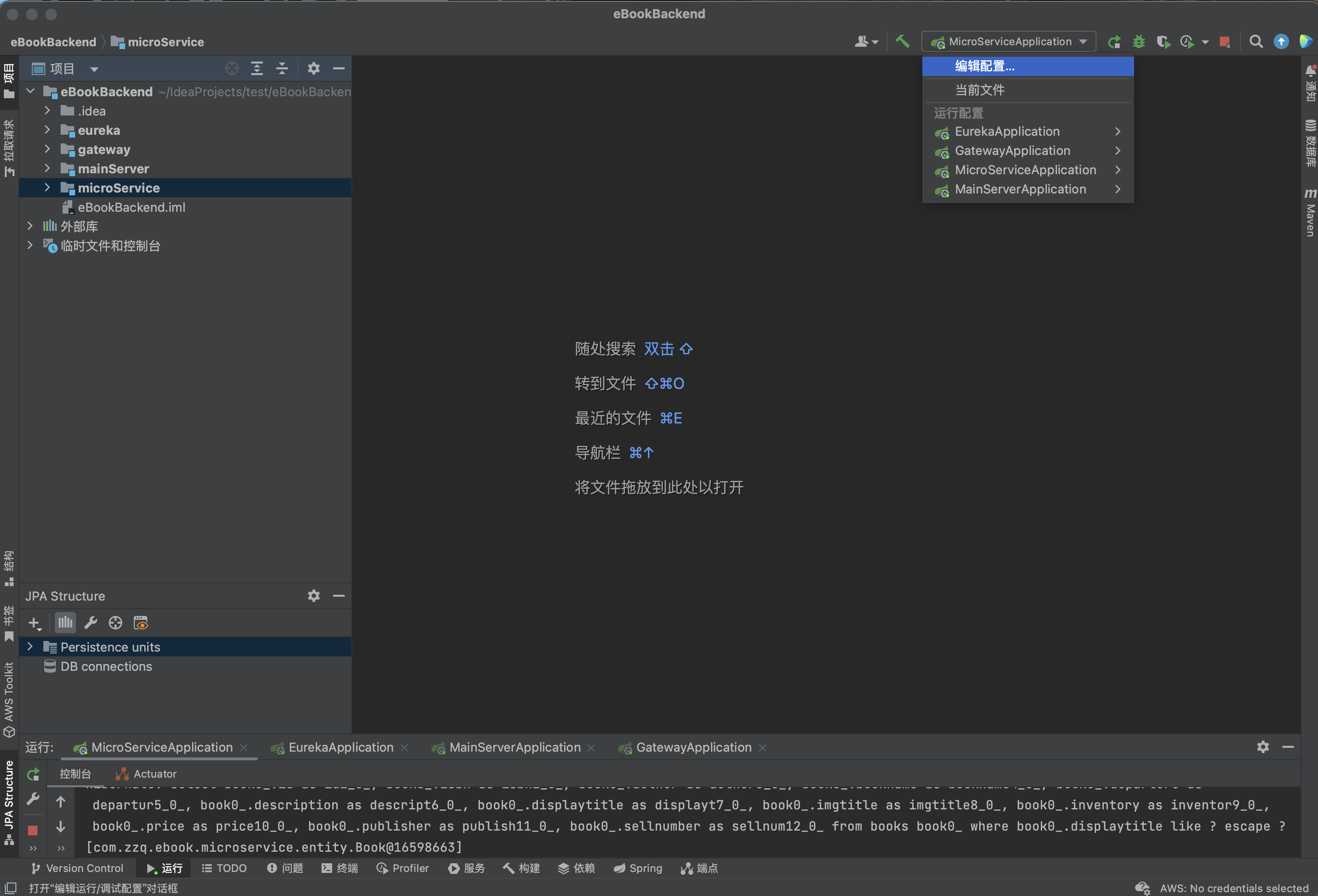Click rerun icon in run panel

tap(33, 774)
